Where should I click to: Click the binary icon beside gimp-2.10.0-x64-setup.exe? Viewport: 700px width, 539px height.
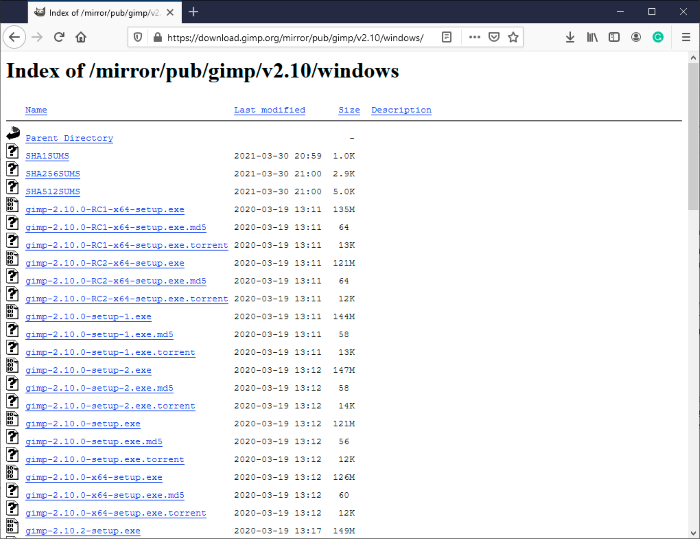[x=12, y=472]
